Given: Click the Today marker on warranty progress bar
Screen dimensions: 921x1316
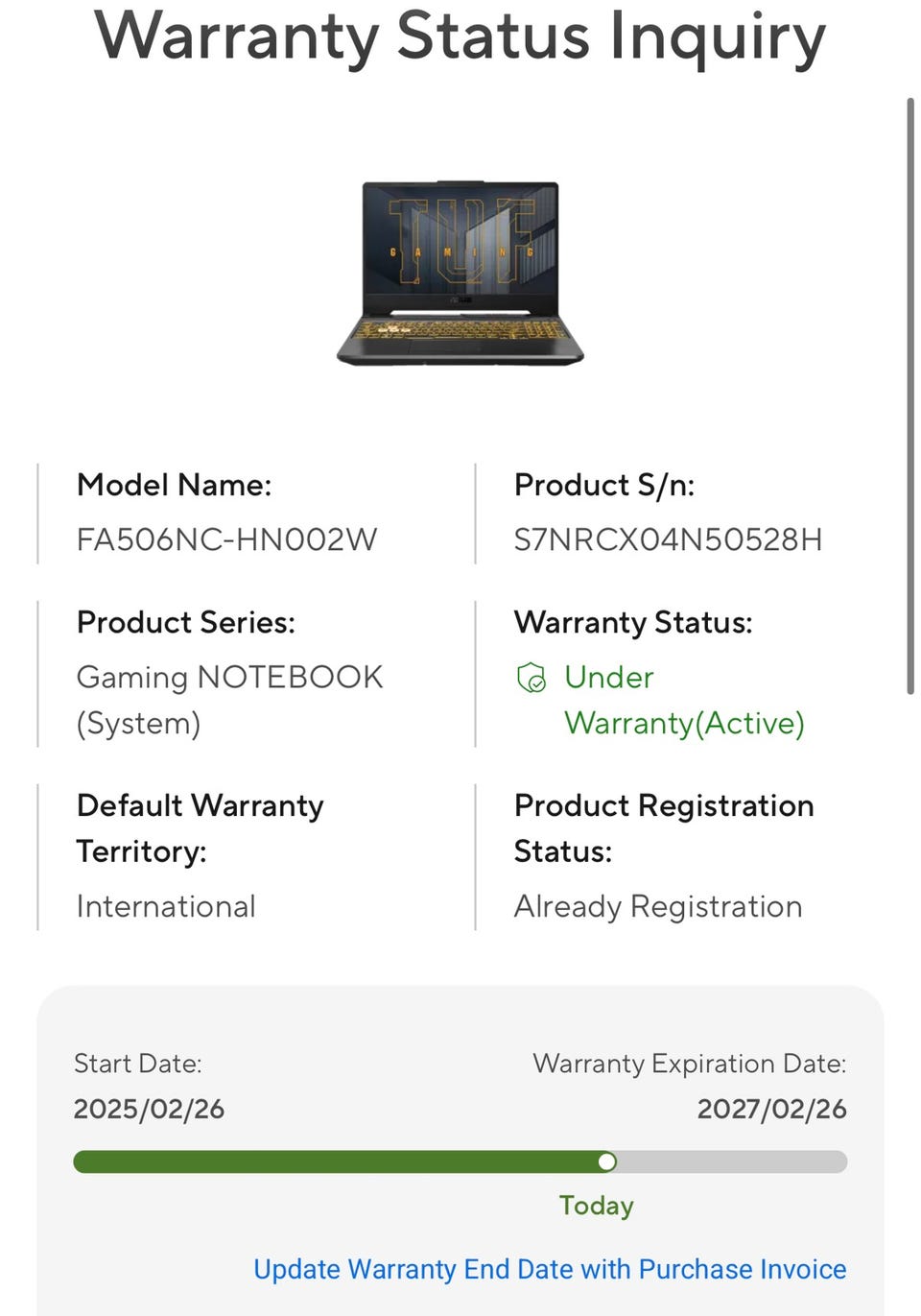Looking at the screenshot, I should pos(606,1161).
